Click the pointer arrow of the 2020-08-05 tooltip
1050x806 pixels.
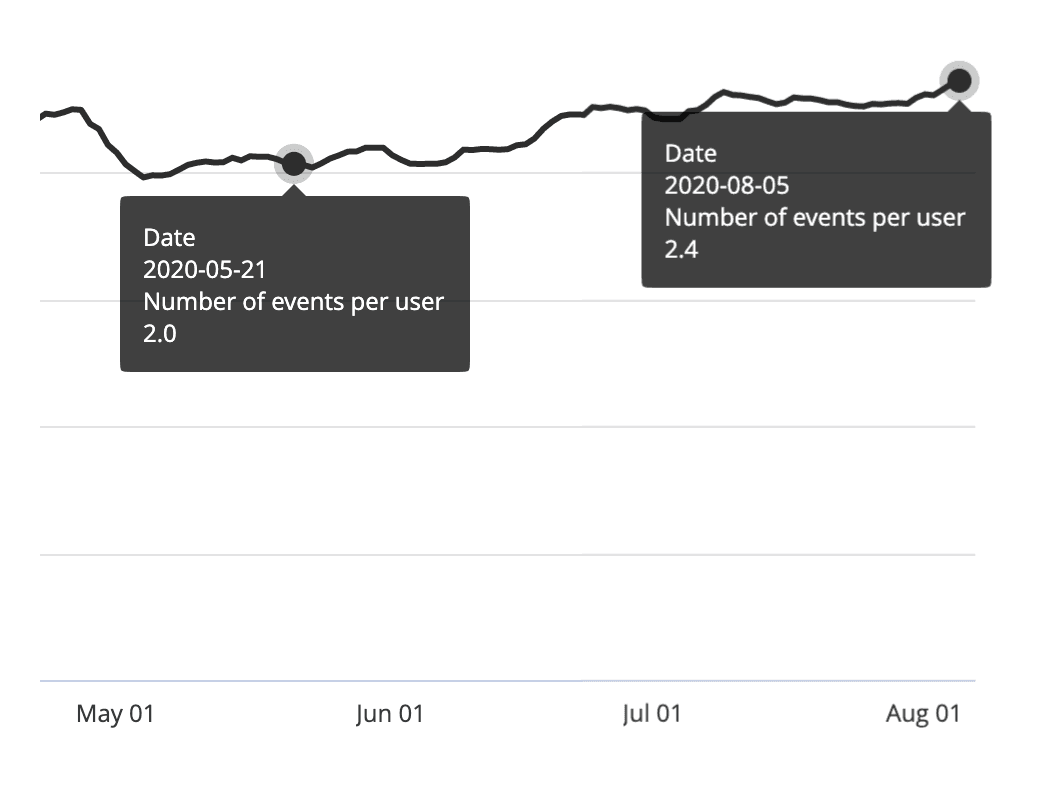(x=960, y=106)
